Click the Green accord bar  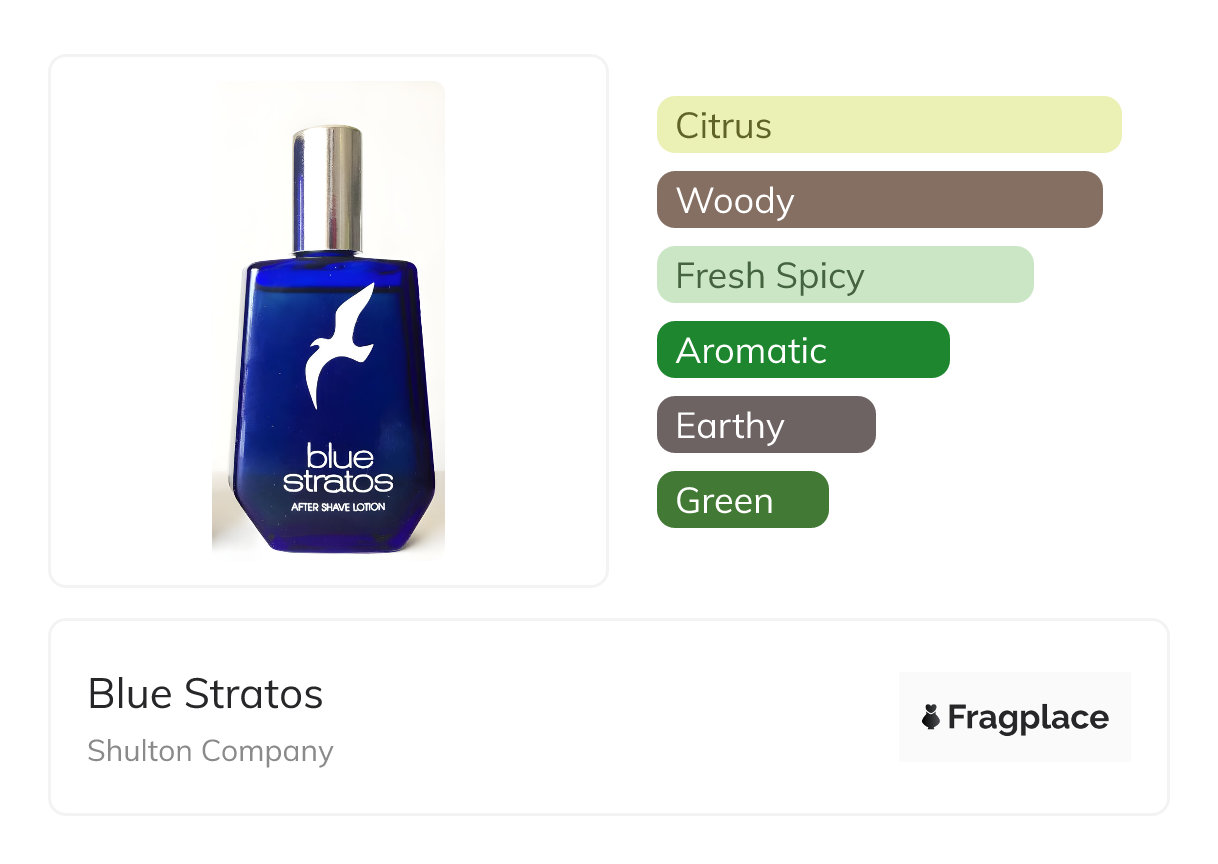(742, 500)
